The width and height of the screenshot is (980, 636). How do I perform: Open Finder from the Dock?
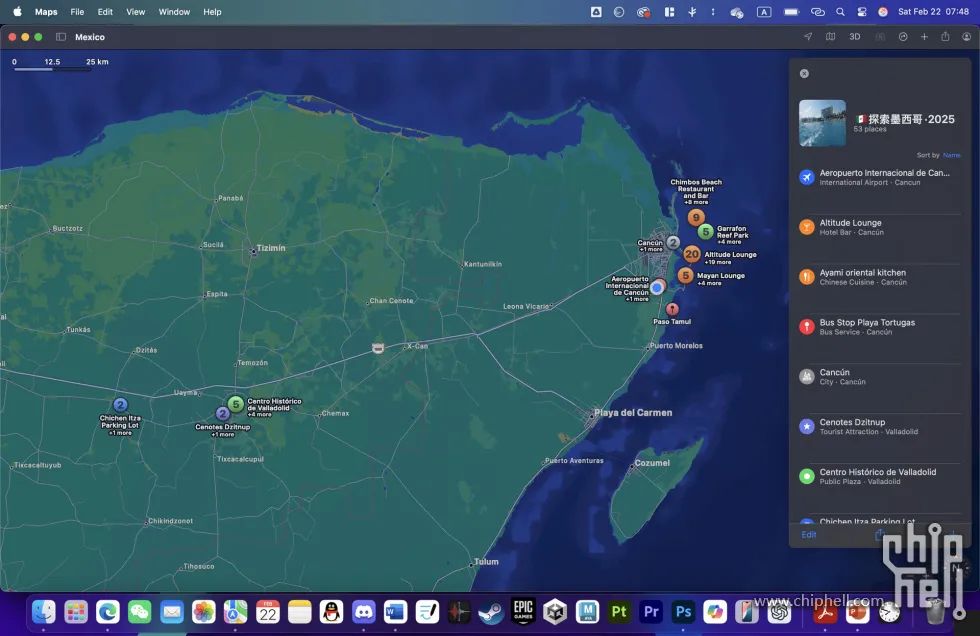tap(44, 612)
